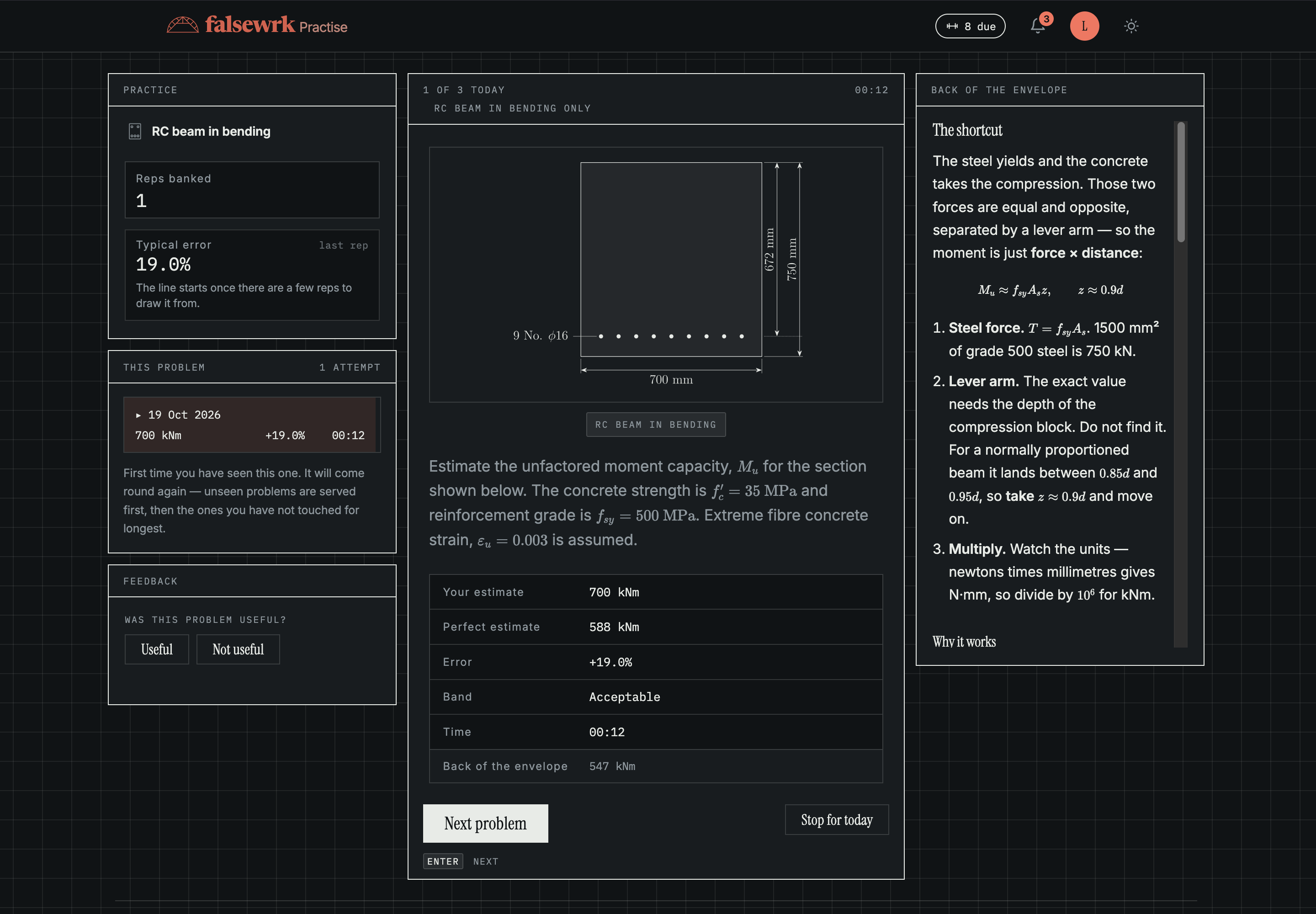
Task: Click the 'Your estimate' 700 kNm value
Action: pos(614,592)
